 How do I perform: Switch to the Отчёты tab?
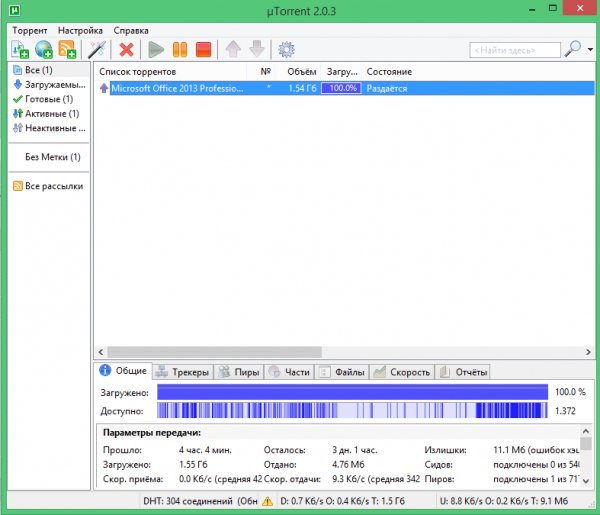pyautogui.click(x=463, y=372)
